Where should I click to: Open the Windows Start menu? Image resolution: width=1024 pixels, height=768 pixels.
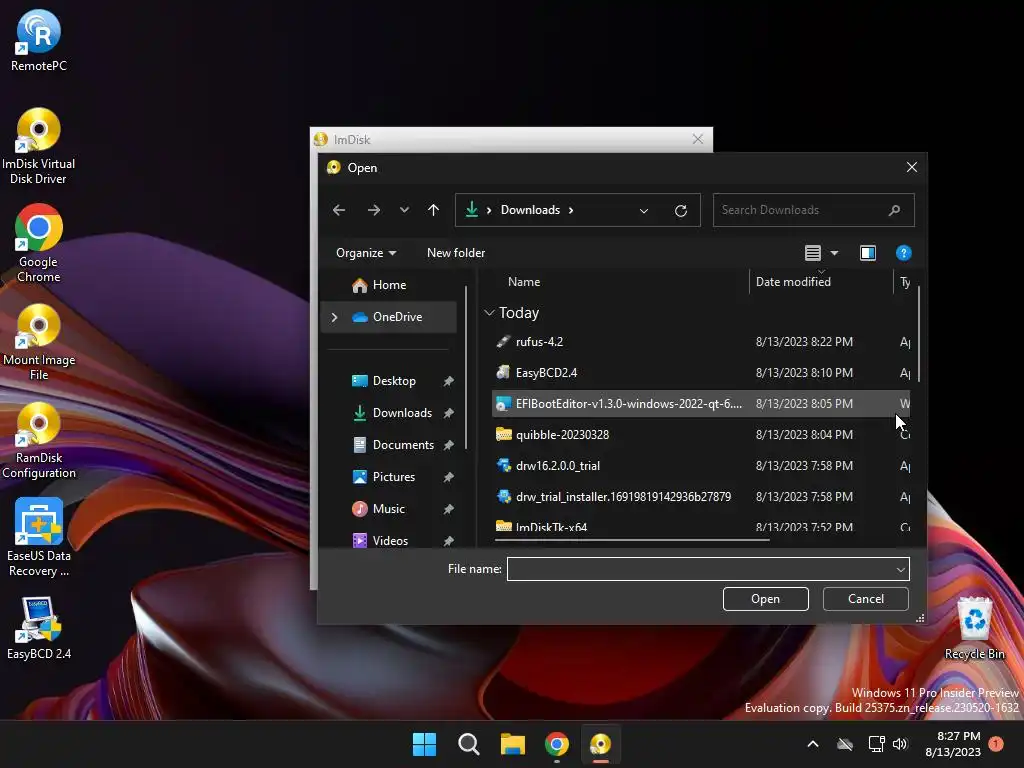(424, 744)
